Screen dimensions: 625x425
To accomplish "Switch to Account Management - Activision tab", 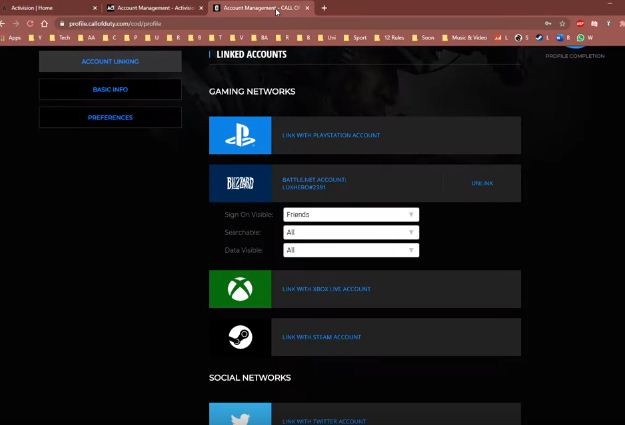I will tap(155, 8).
